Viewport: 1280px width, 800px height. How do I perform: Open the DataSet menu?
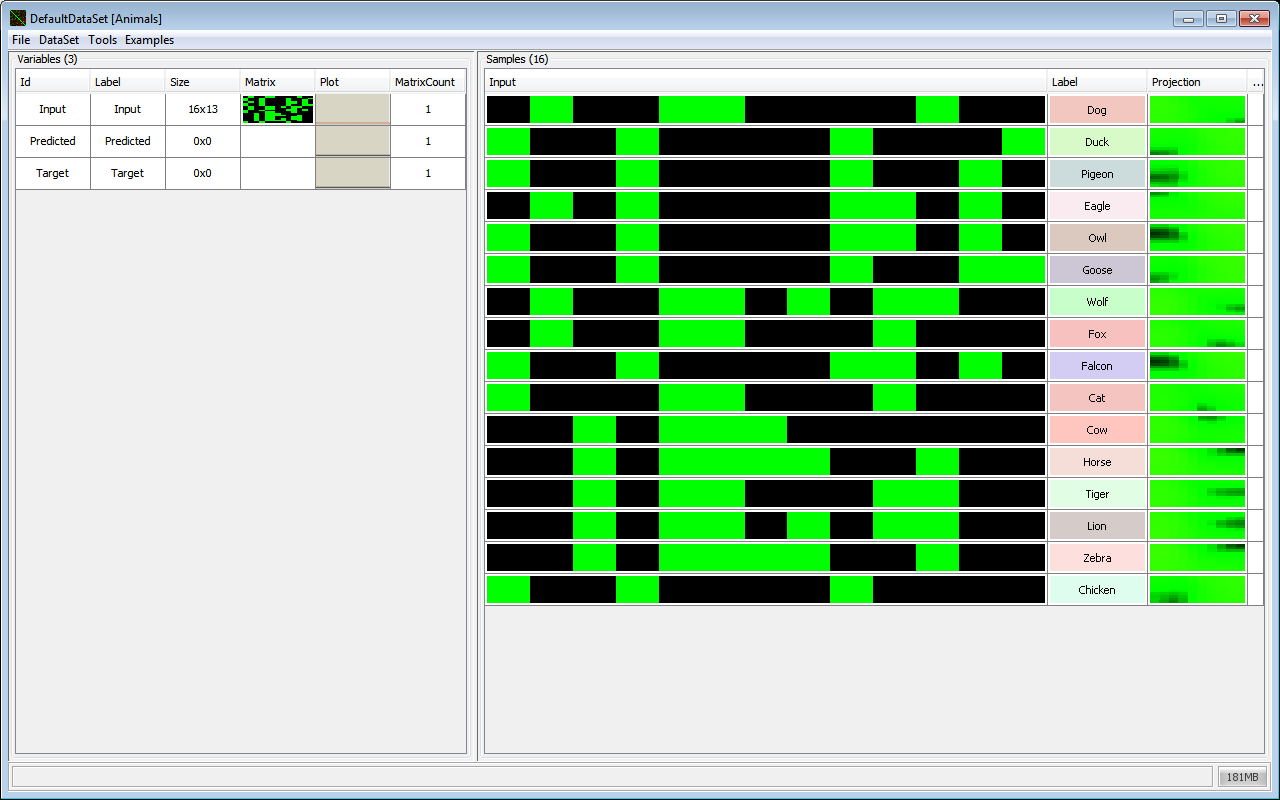[57, 40]
